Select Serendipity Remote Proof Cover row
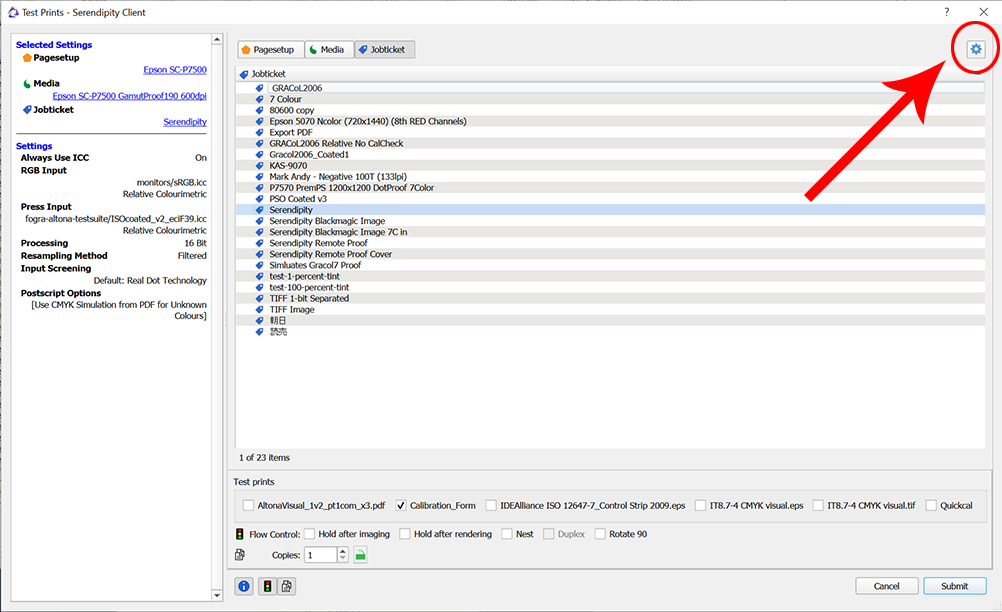Viewport: 1002px width, 612px height. coord(610,254)
